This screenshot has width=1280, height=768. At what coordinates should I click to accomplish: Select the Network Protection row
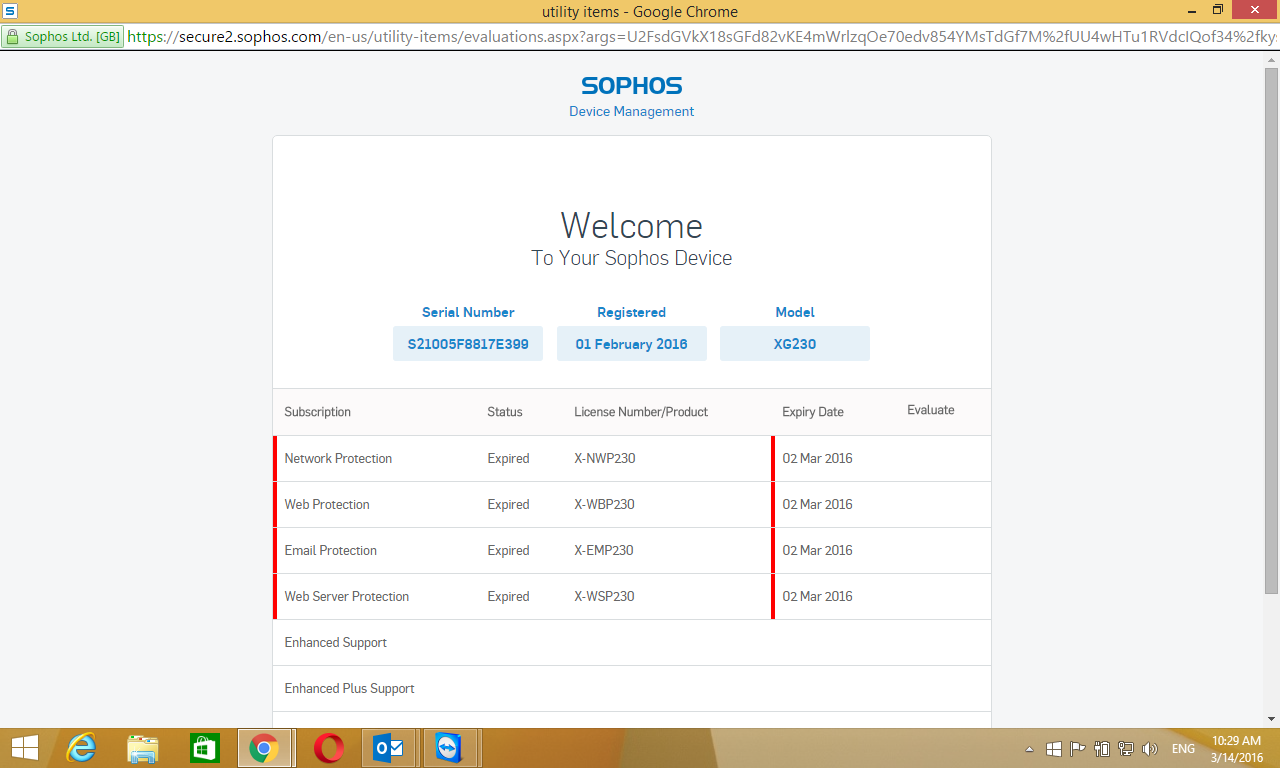pyautogui.click(x=632, y=458)
